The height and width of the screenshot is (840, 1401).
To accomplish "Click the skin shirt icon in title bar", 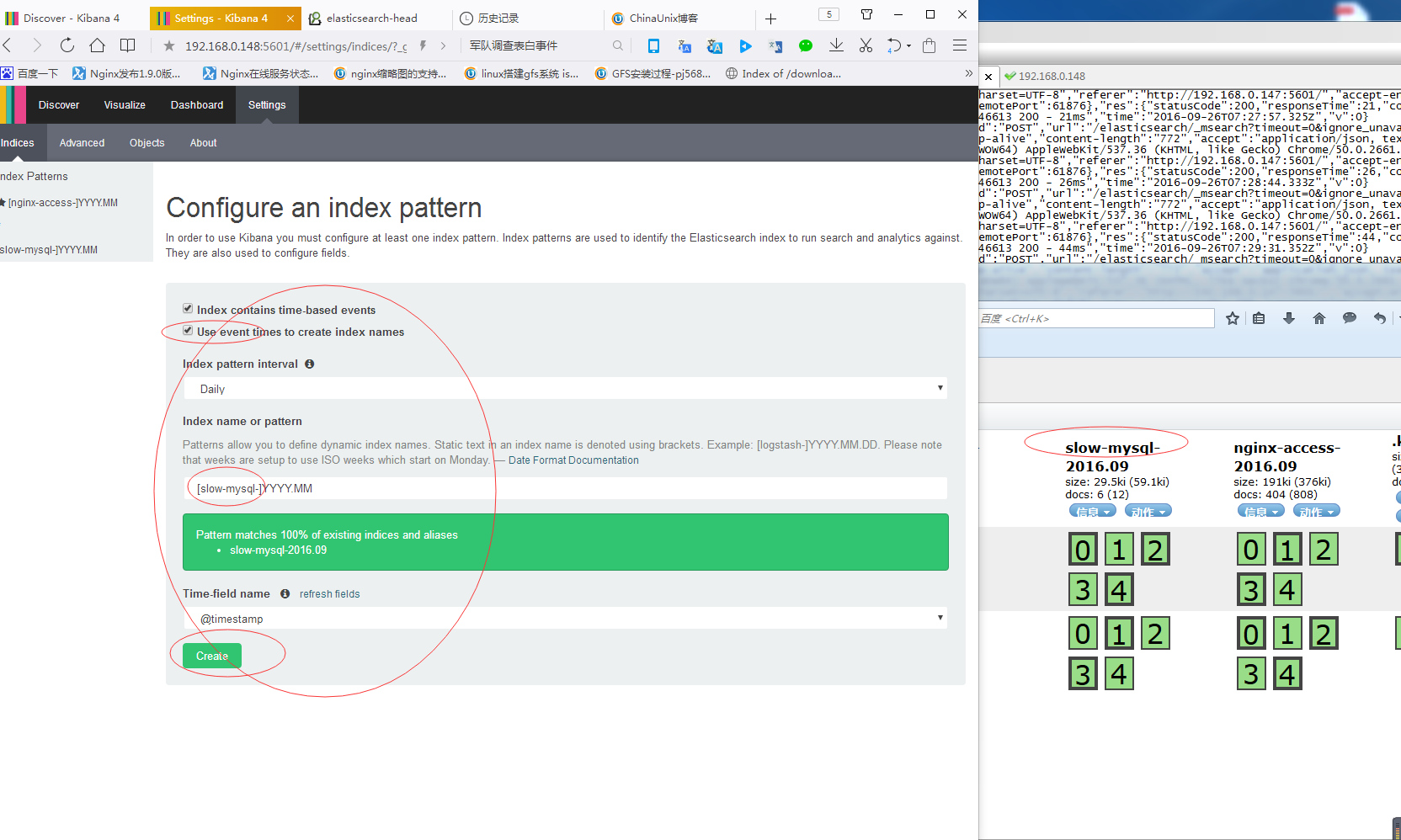I will 866,14.
